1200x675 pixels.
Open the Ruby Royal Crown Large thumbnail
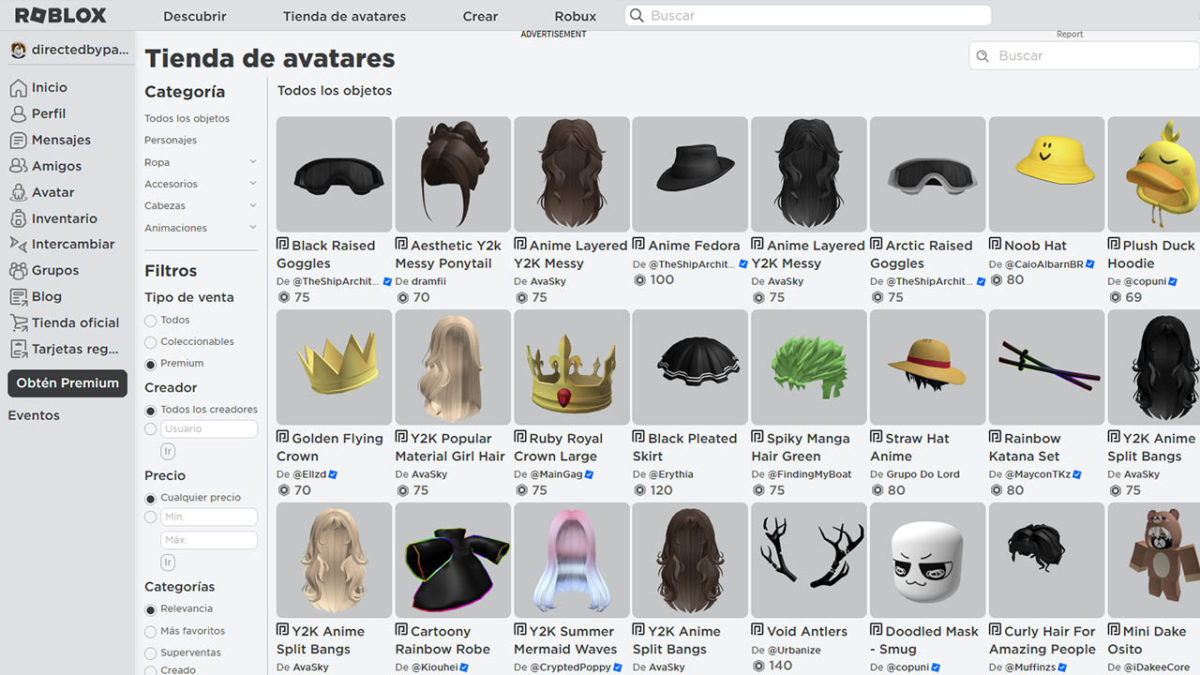point(572,367)
